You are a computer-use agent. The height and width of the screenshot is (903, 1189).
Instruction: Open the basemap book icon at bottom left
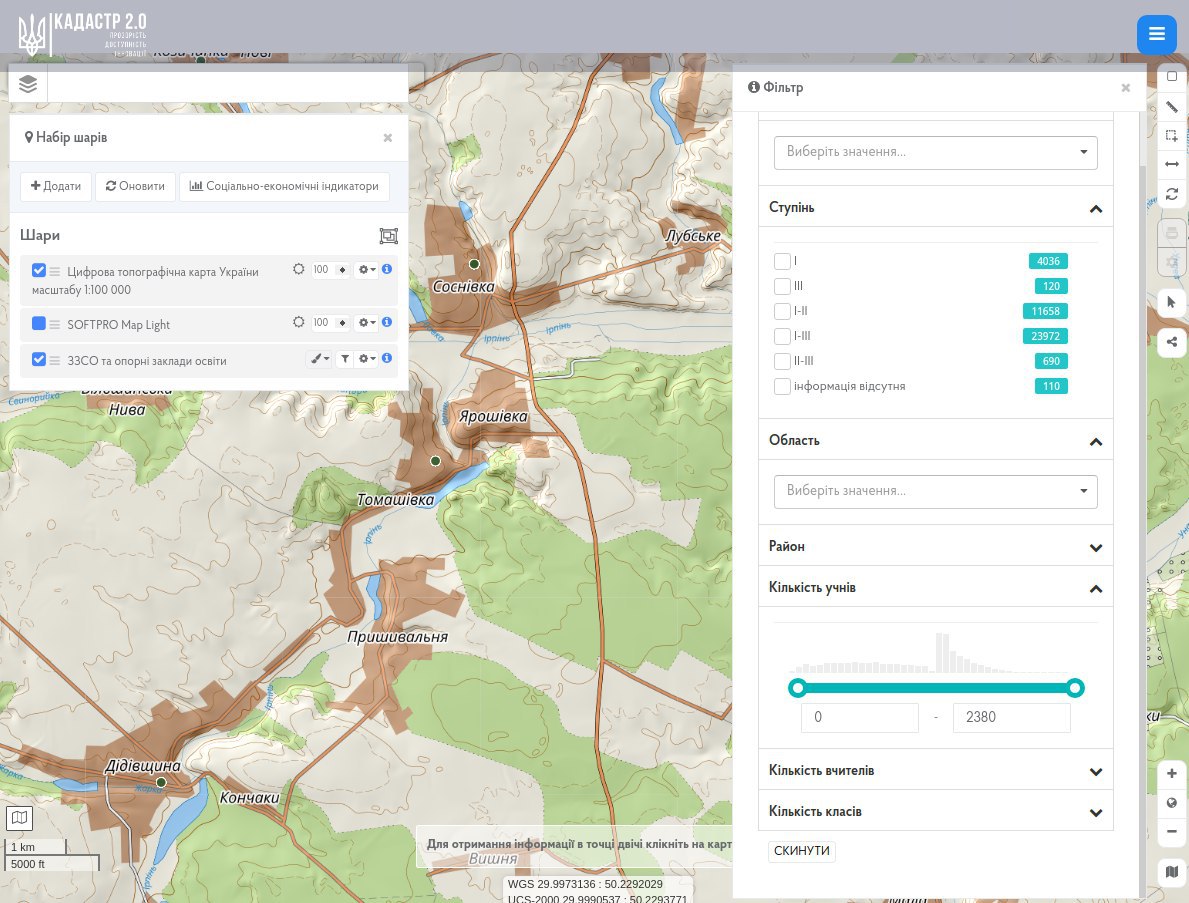coord(20,817)
